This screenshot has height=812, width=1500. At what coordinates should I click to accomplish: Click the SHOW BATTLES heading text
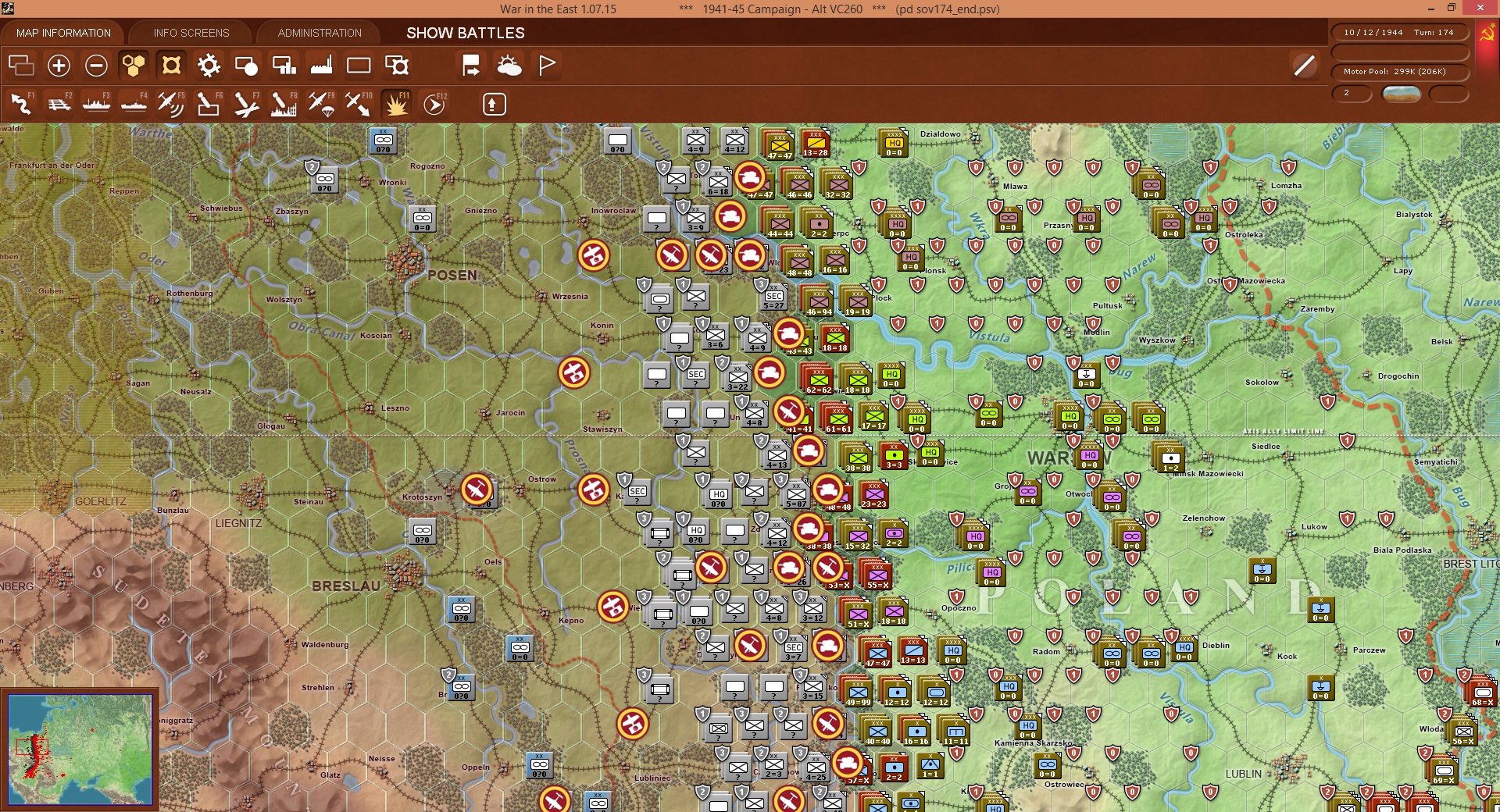tap(466, 33)
